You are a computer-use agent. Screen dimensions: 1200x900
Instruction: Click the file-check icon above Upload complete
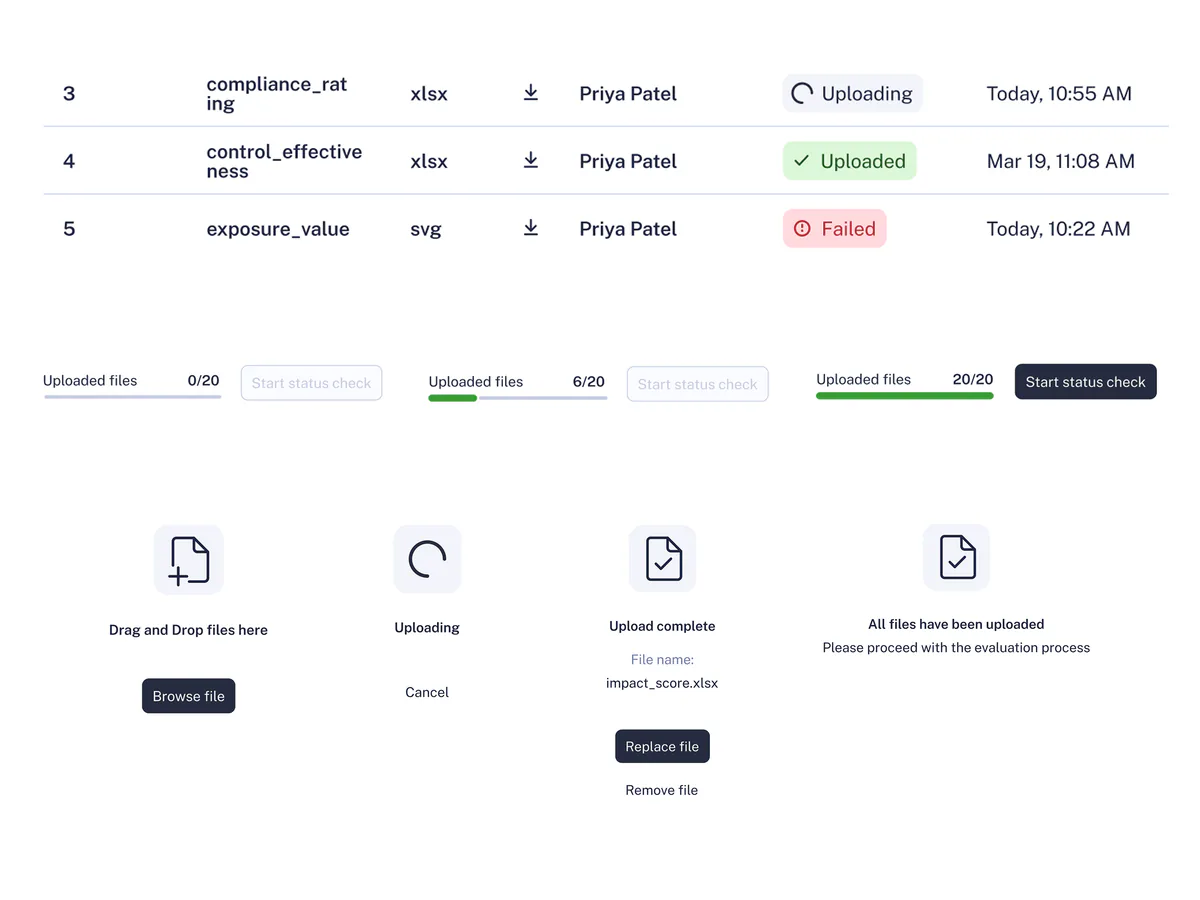(663, 558)
